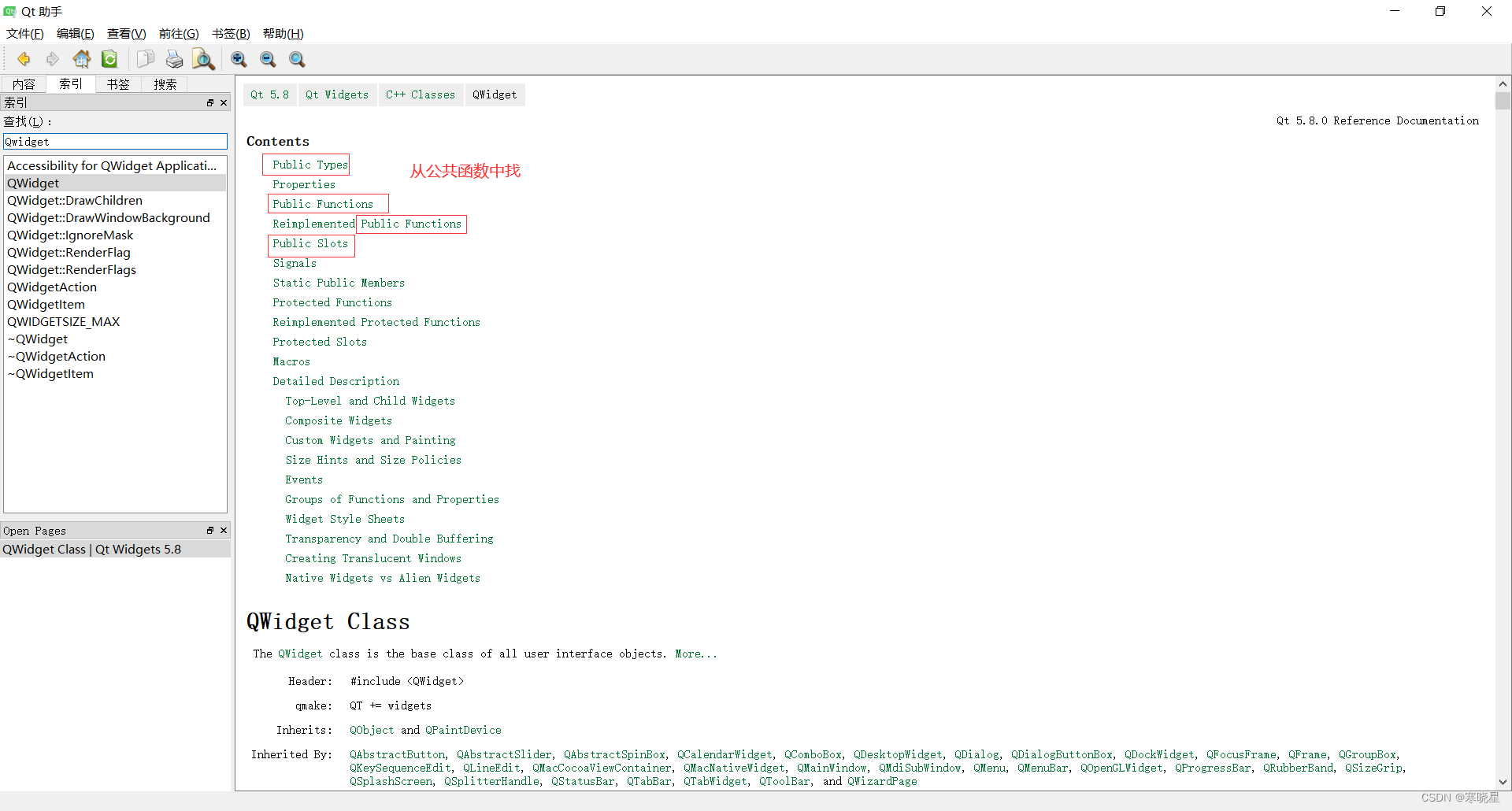Open the 编辑(E) menu
The width and height of the screenshot is (1512, 811).
point(76,34)
